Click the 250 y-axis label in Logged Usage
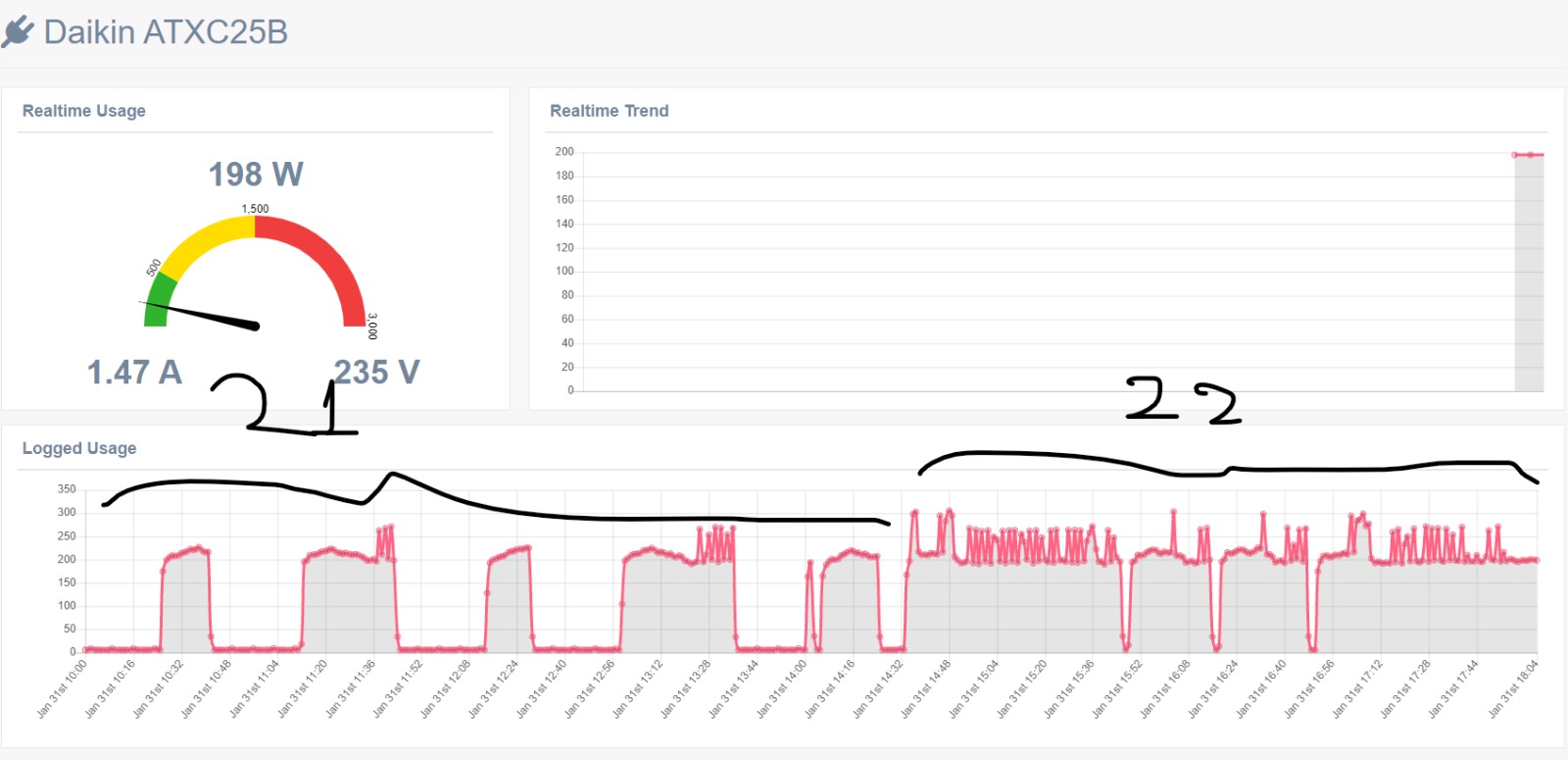The width and height of the screenshot is (1568, 760). tap(67, 536)
